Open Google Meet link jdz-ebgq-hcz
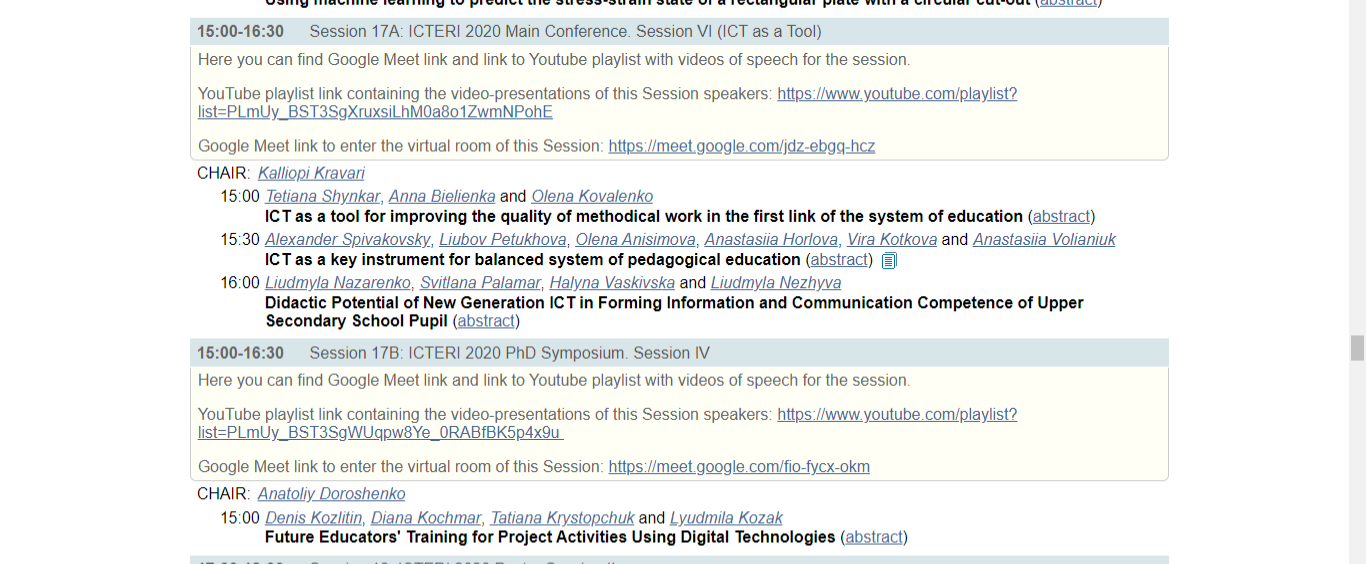The height and width of the screenshot is (564, 1366). [x=741, y=146]
